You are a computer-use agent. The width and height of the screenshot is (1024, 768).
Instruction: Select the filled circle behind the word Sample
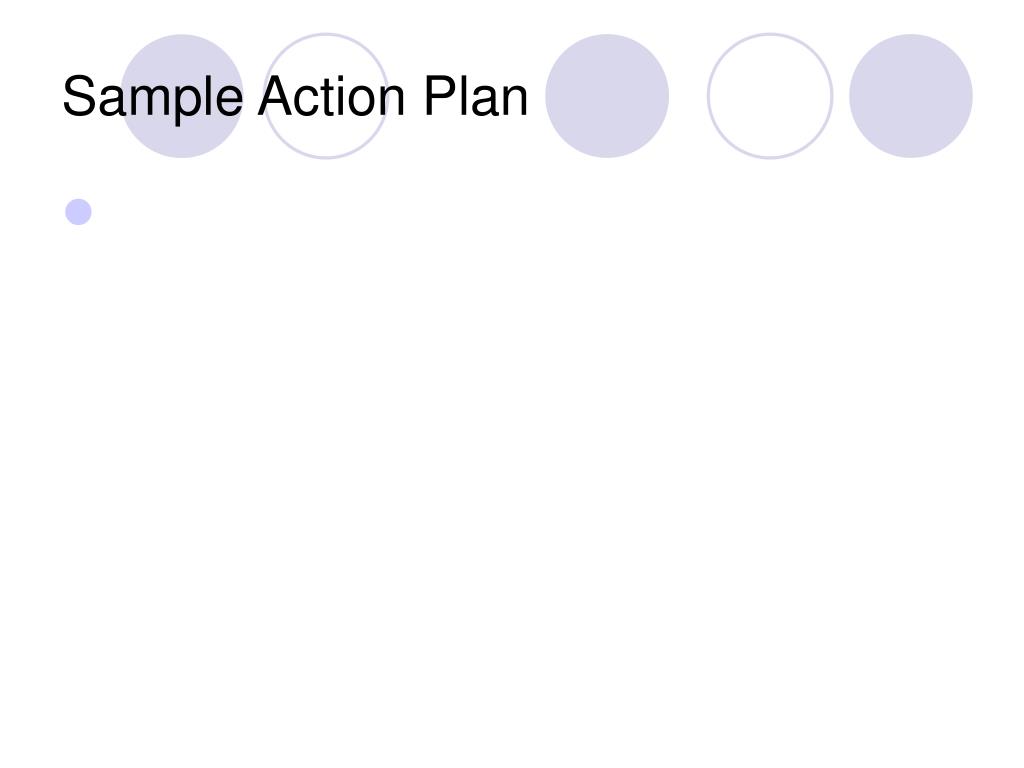[x=182, y=96]
